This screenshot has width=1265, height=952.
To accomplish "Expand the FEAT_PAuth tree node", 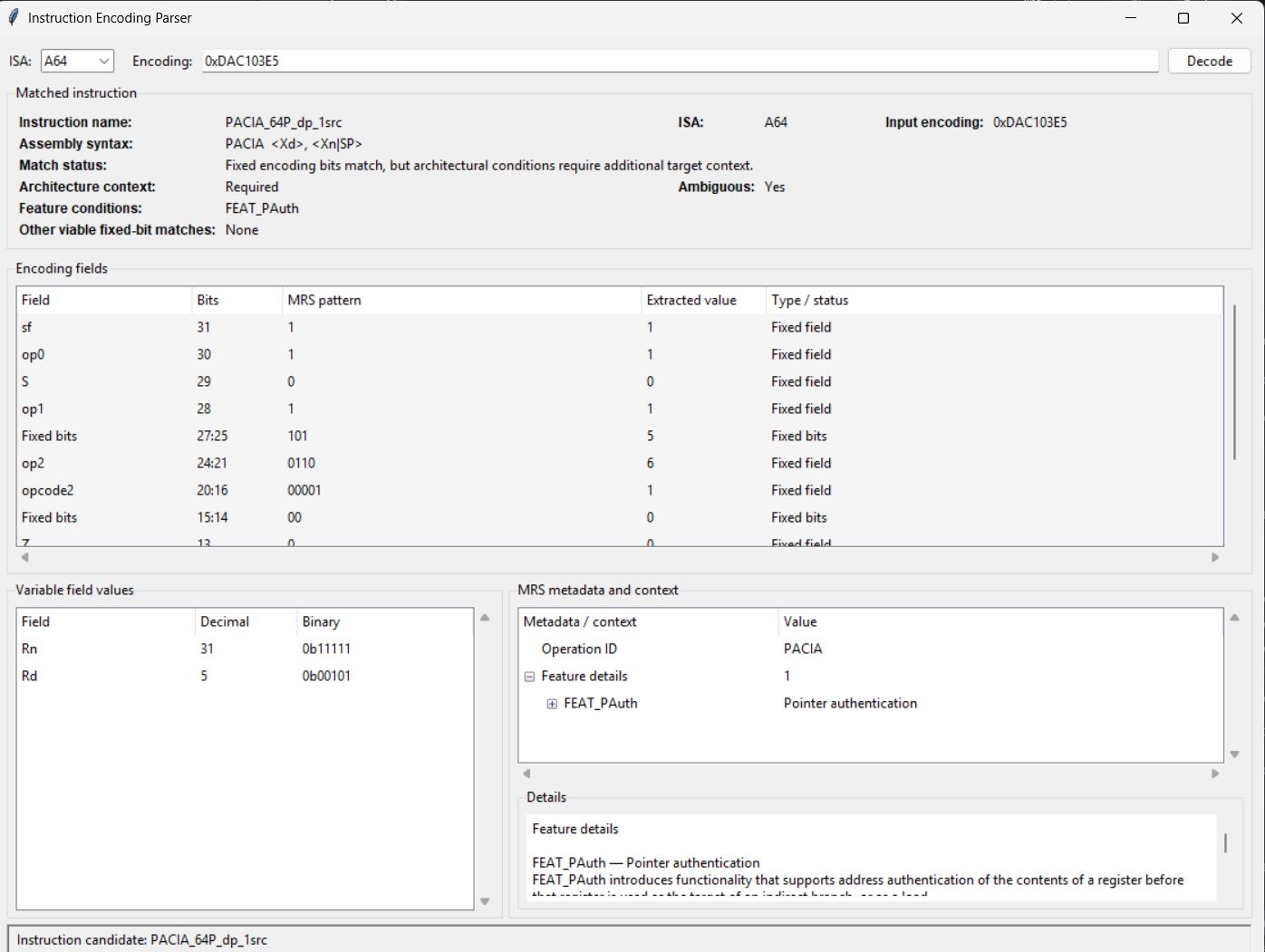I will coord(552,704).
